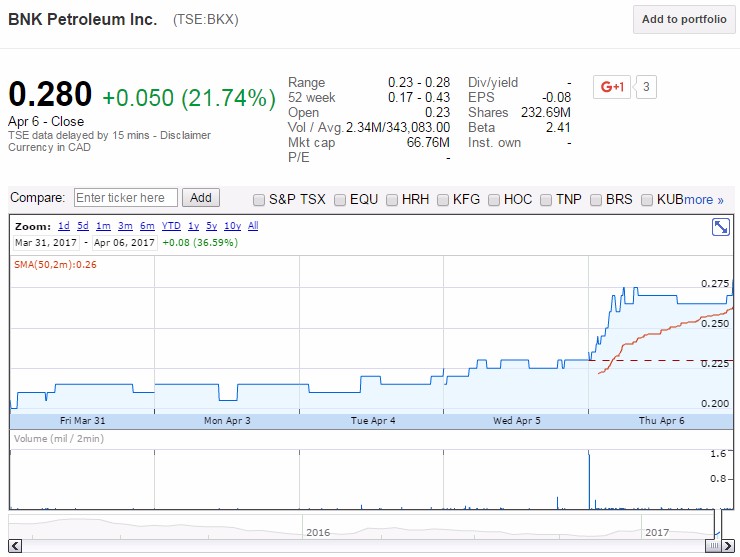Click the start date field Mar 31, 2017

pyautogui.click(x=46, y=243)
